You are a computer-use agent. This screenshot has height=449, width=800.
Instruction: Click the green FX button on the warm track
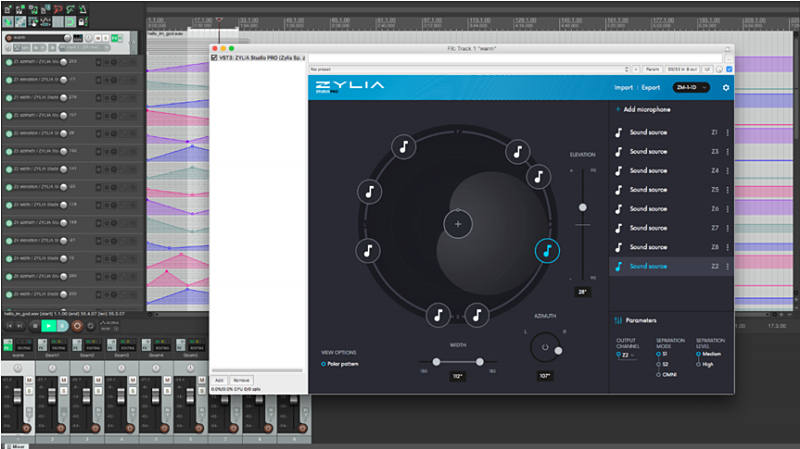pos(115,38)
